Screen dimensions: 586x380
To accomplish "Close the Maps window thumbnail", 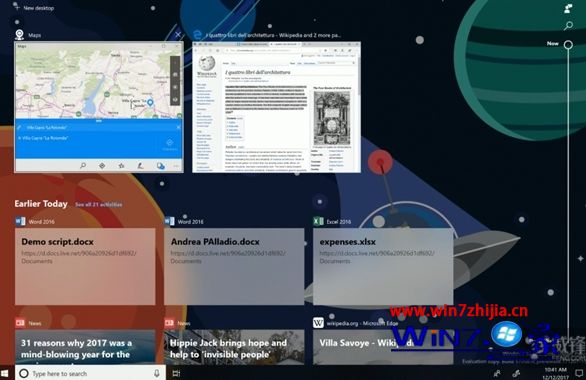I will click(x=178, y=35).
